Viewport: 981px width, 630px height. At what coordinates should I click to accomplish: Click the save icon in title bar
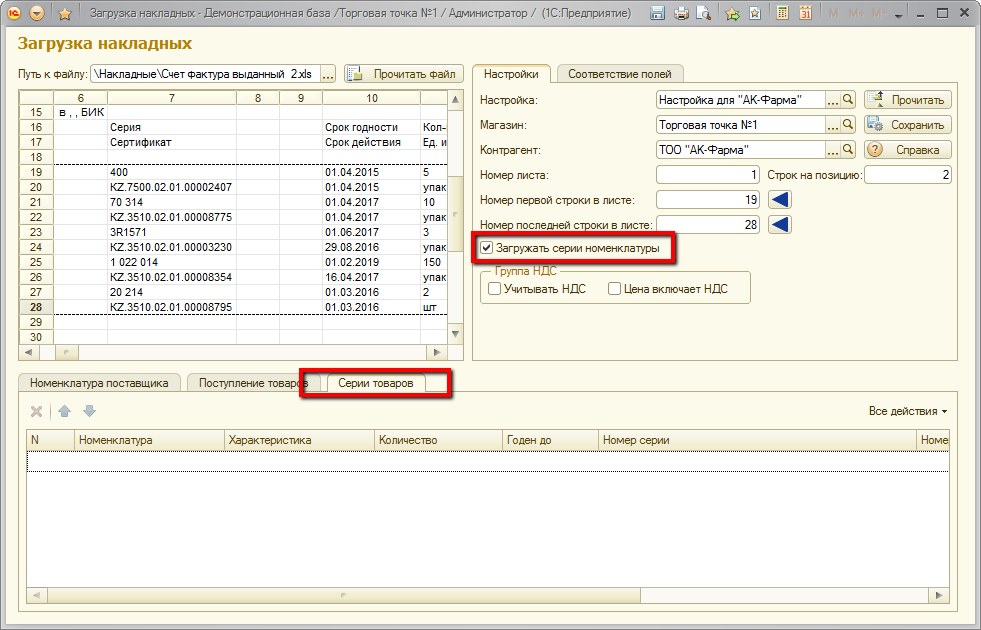tap(658, 14)
